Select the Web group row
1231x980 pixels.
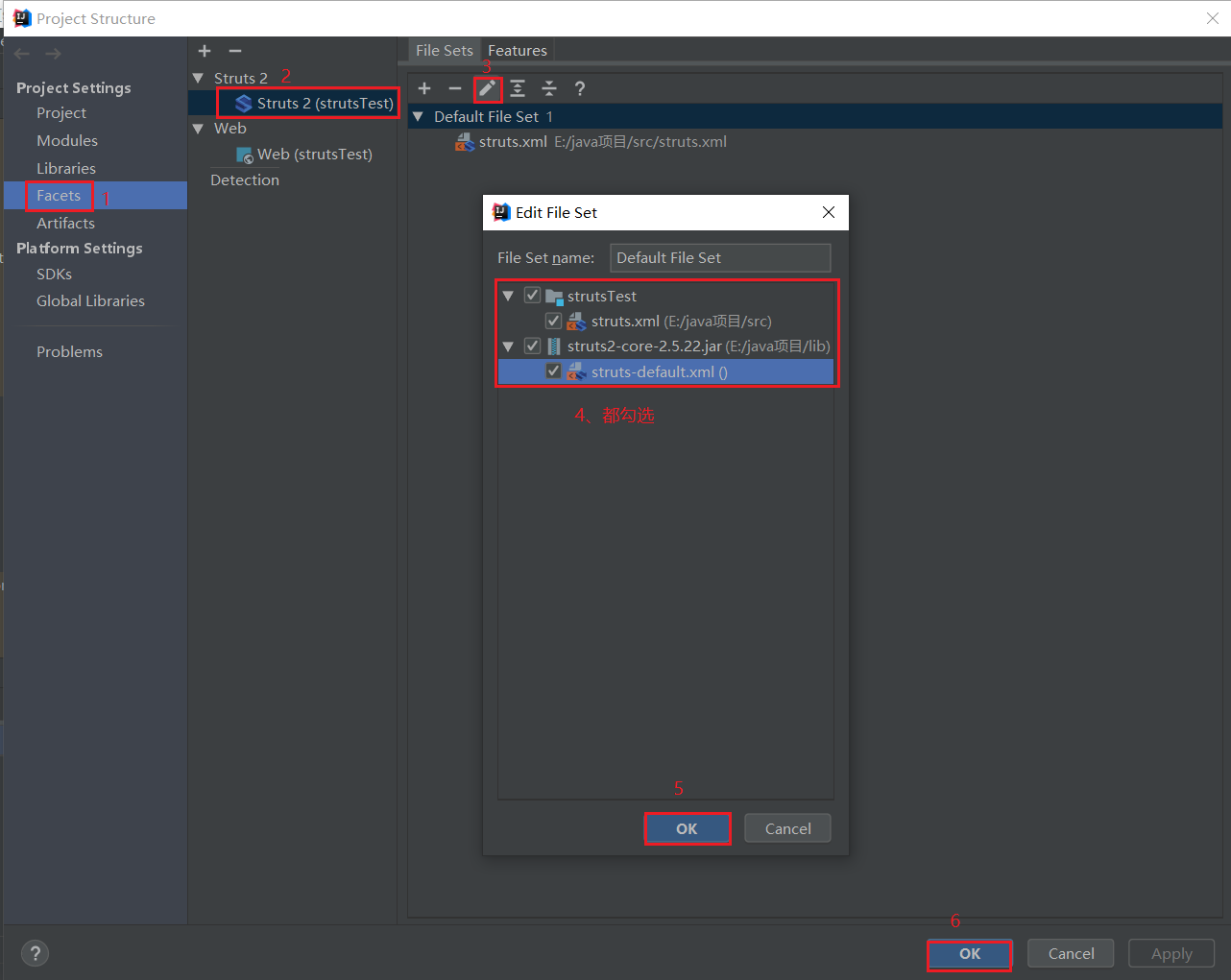click(x=293, y=129)
